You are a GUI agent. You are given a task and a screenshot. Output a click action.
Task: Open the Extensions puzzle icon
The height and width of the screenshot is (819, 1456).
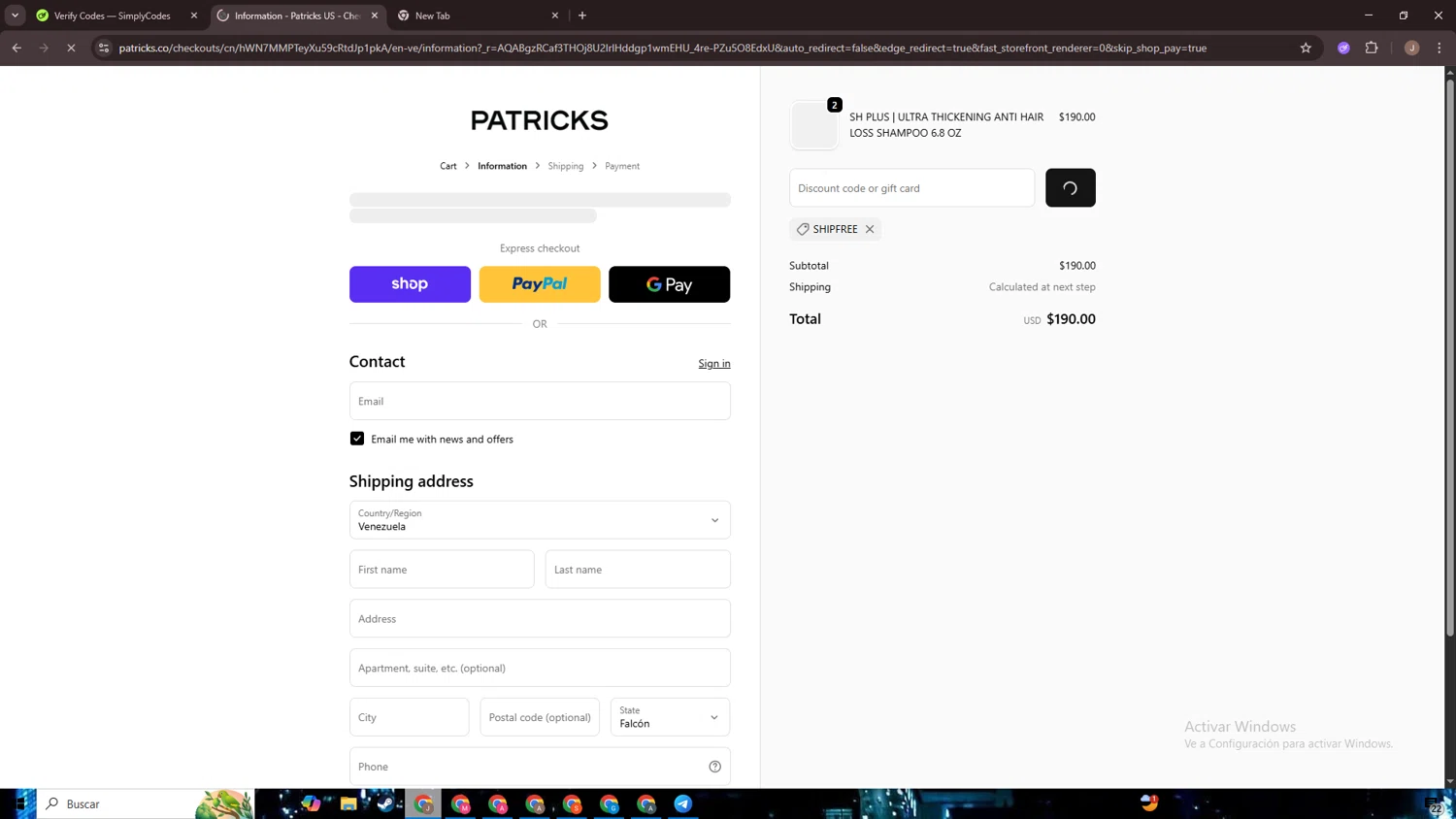(1372, 48)
